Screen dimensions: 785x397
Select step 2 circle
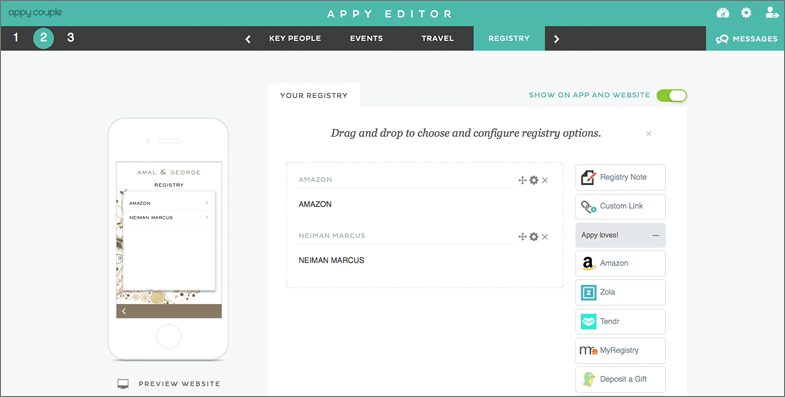click(44, 38)
